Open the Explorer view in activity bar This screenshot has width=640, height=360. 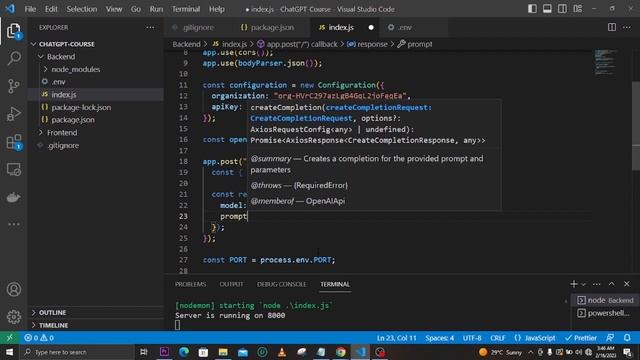tap(13, 31)
